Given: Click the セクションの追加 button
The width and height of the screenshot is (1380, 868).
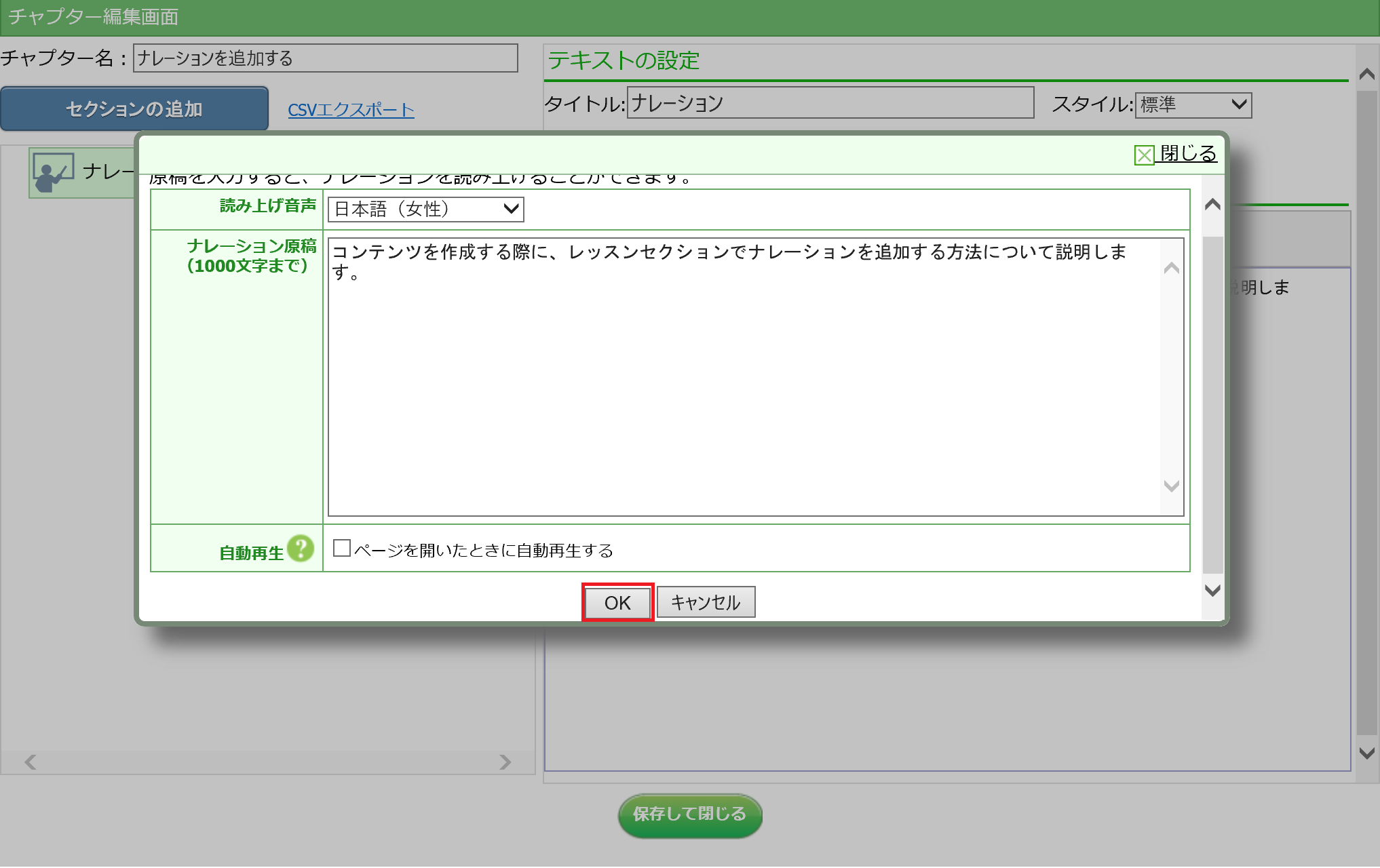Looking at the screenshot, I should click(x=134, y=109).
